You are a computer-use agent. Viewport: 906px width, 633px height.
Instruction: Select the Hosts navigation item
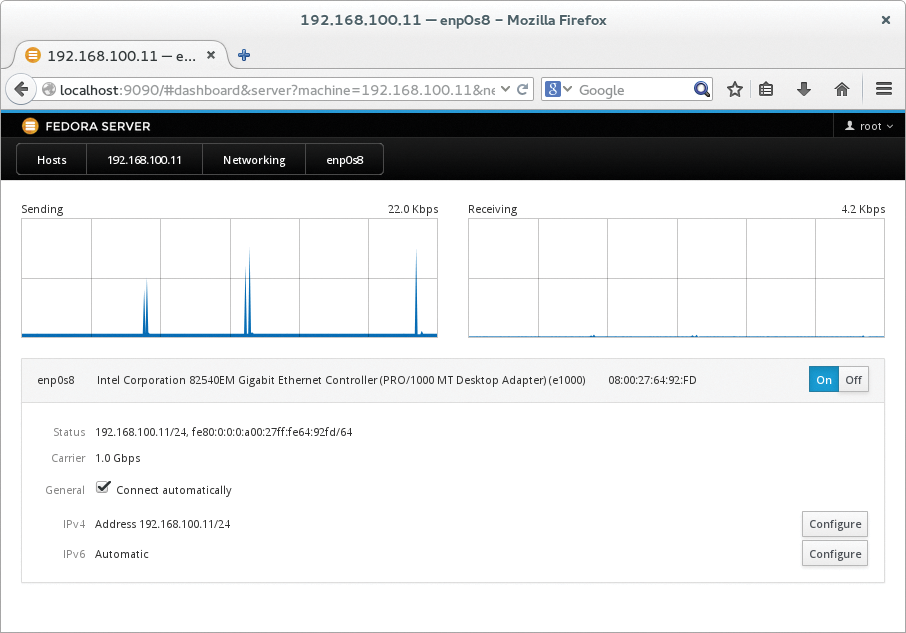point(50,159)
